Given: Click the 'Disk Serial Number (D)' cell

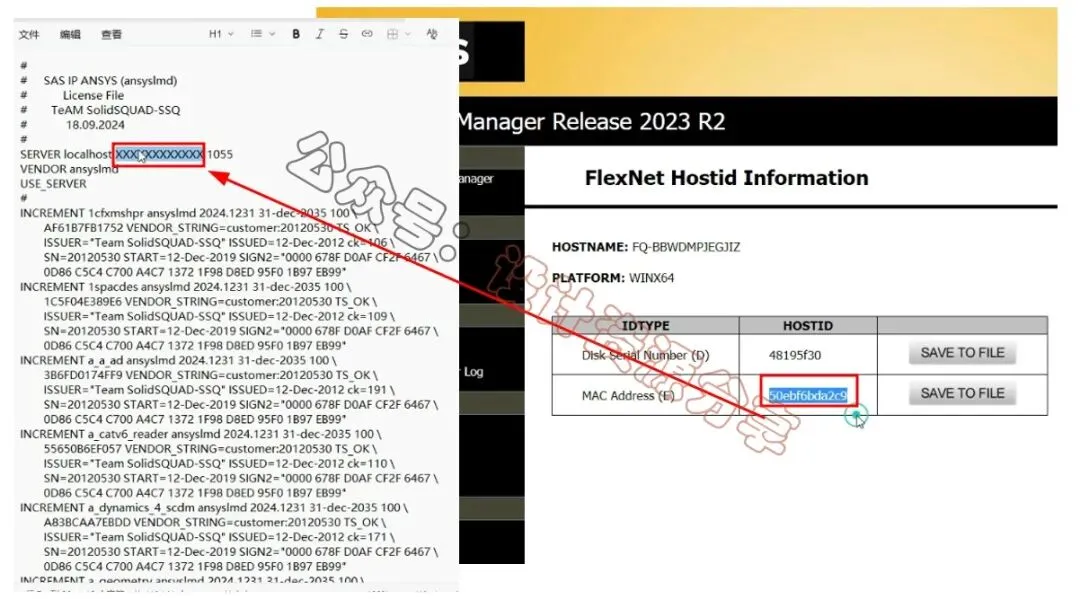Looking at the screenshot, I should pos(645,355).
